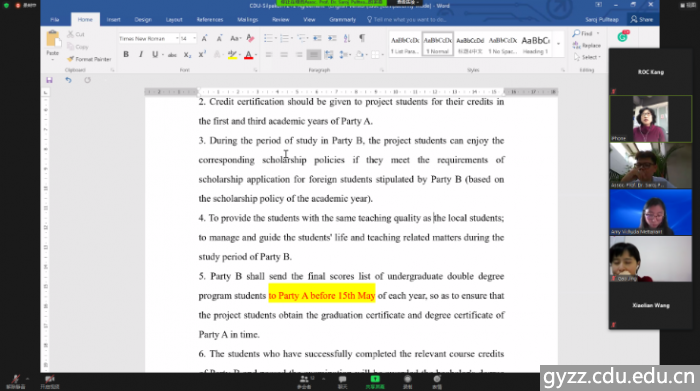This screenshot has height=391, width=700.
Task: Show paragraph marks with pilcrow icon
Action: pos(362,38)
